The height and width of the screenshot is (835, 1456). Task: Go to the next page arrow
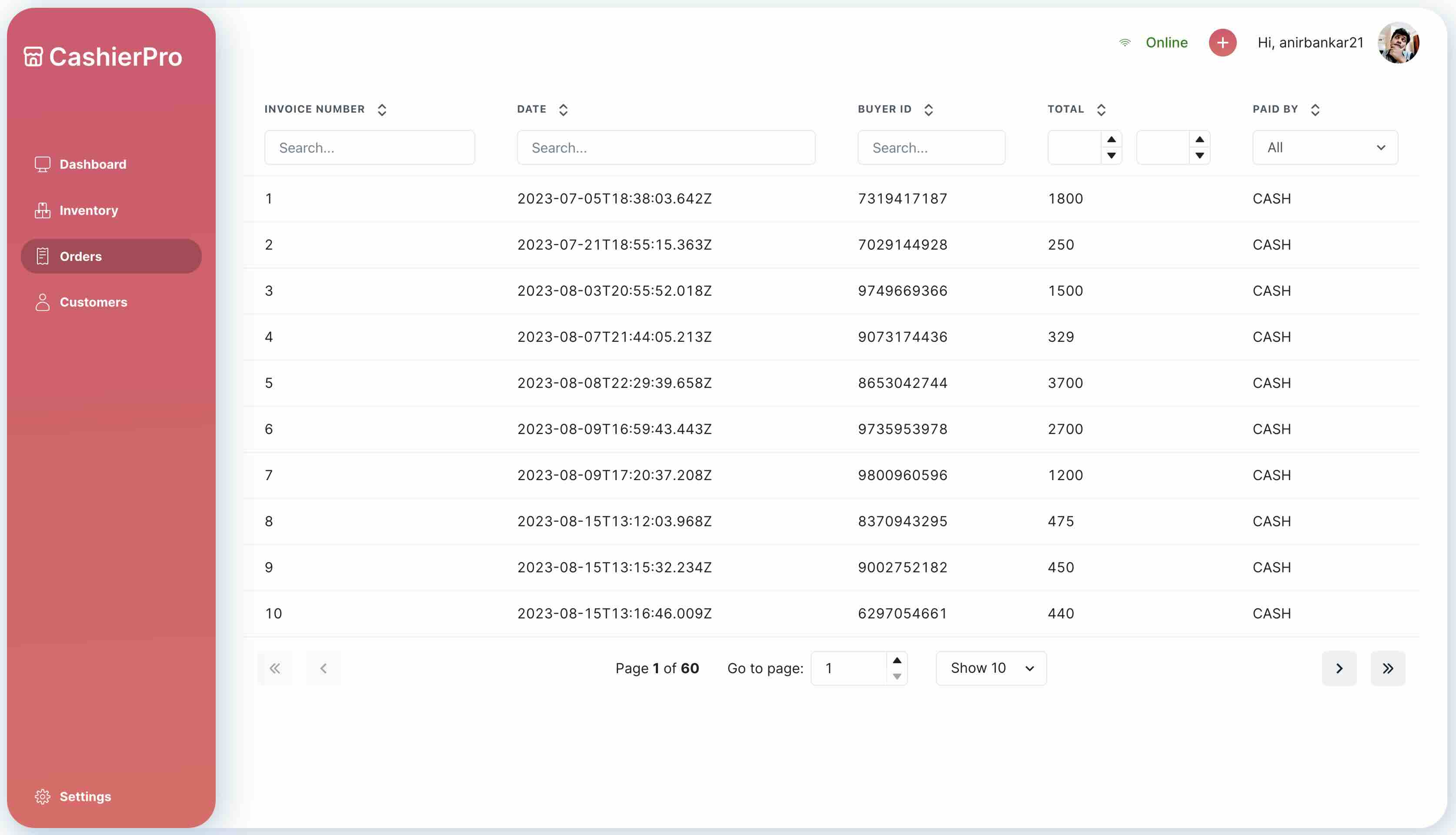1339,668
